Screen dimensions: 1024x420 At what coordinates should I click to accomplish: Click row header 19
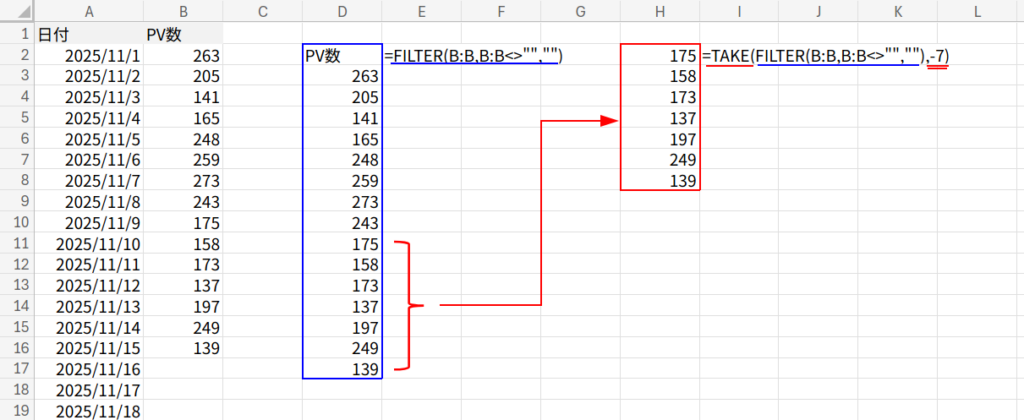click(x=16, y=411)
